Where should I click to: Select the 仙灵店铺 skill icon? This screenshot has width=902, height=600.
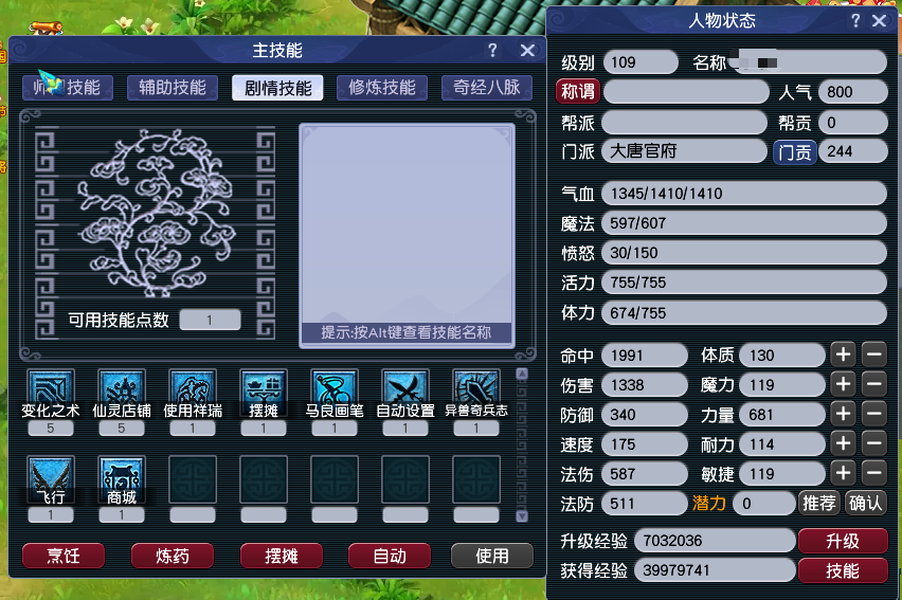point(121,388)
